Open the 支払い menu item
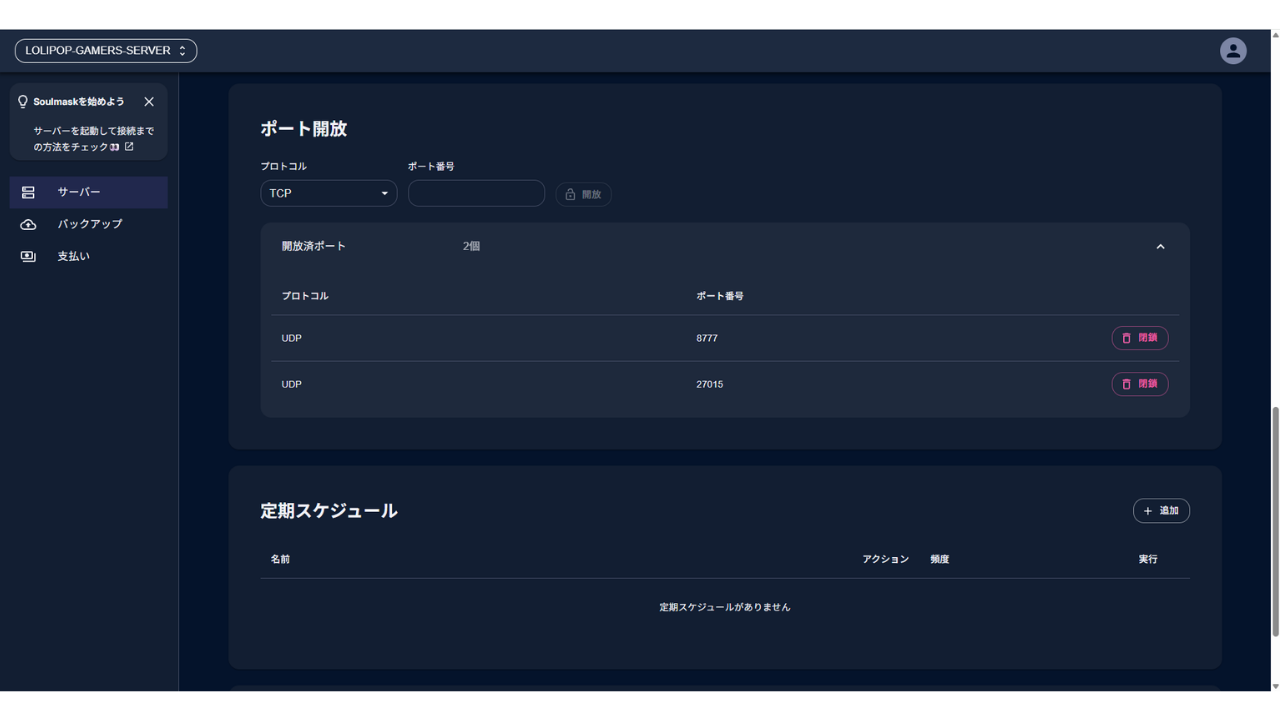This screenshot has height=720, width=1280. (89, 257)
